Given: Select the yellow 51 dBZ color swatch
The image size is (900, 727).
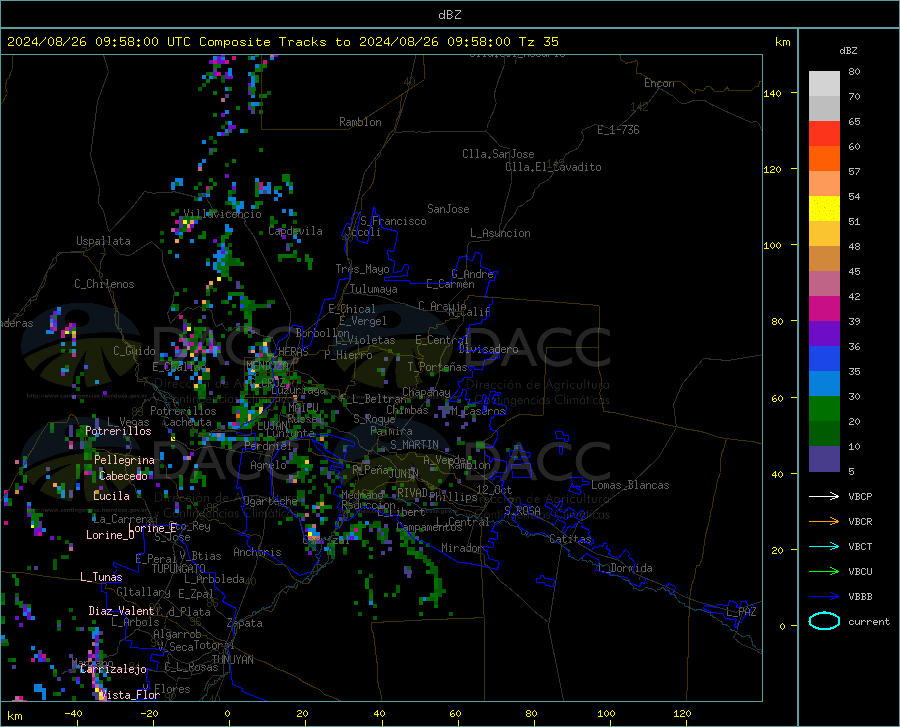Looking at the screenshot, I should point(824,209).
